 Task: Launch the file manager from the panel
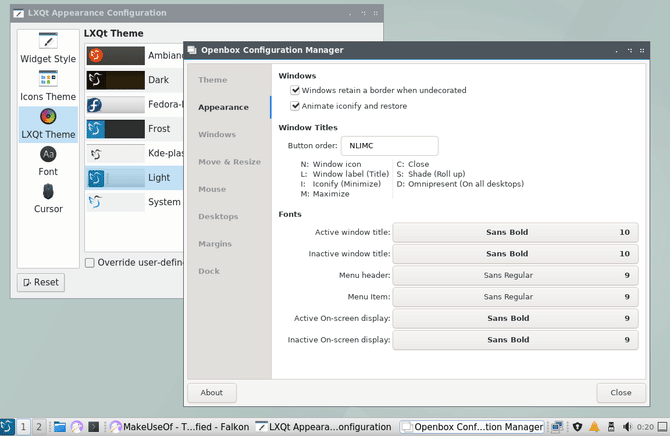60,427
